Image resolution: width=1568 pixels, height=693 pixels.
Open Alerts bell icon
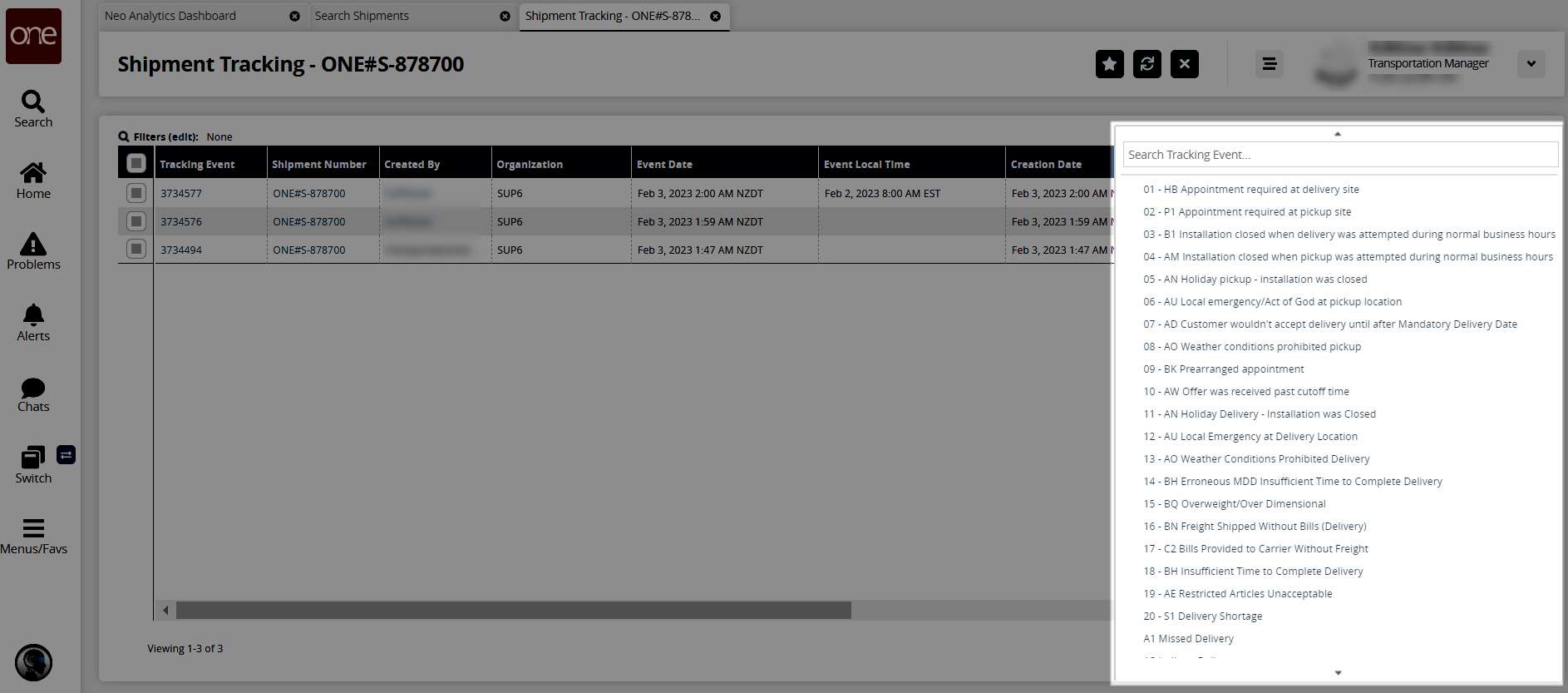click(33, 314)
